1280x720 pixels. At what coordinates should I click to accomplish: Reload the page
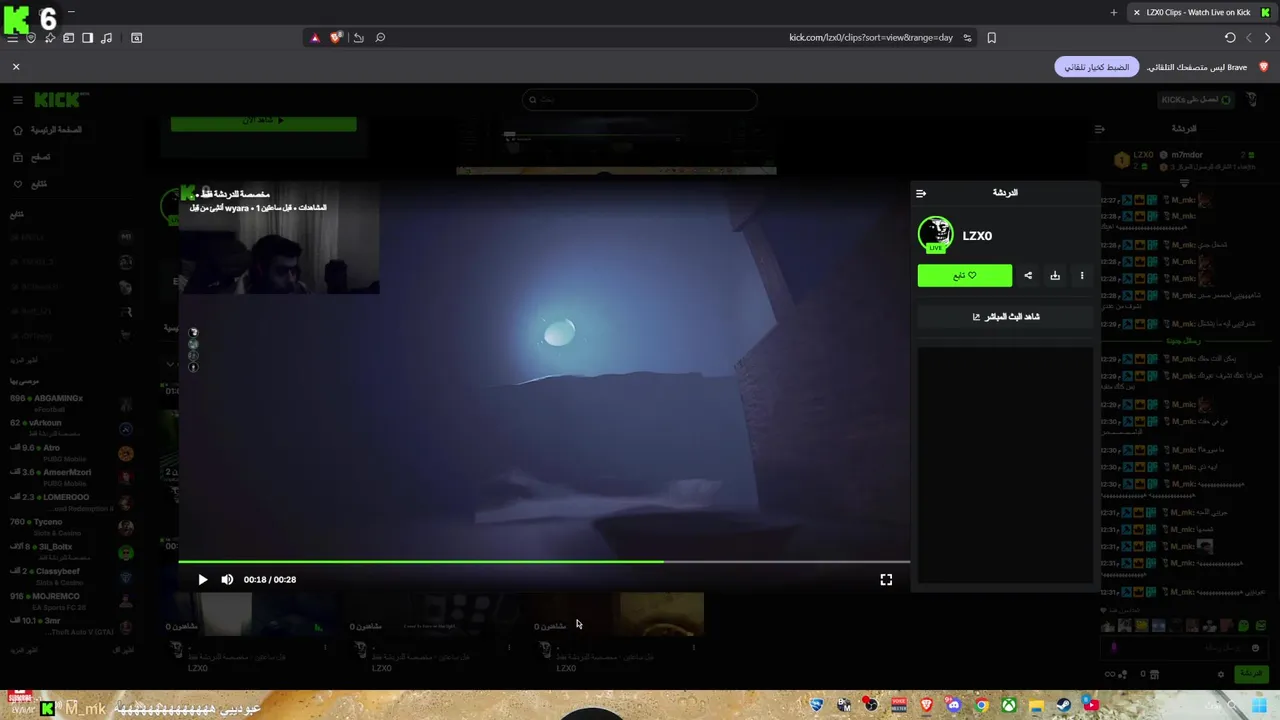tap(1230, 38)
